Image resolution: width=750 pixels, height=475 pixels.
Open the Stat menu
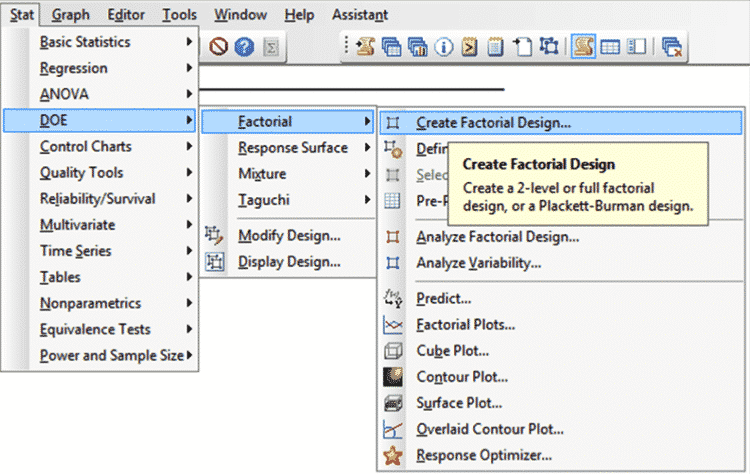tap(22, 14)
